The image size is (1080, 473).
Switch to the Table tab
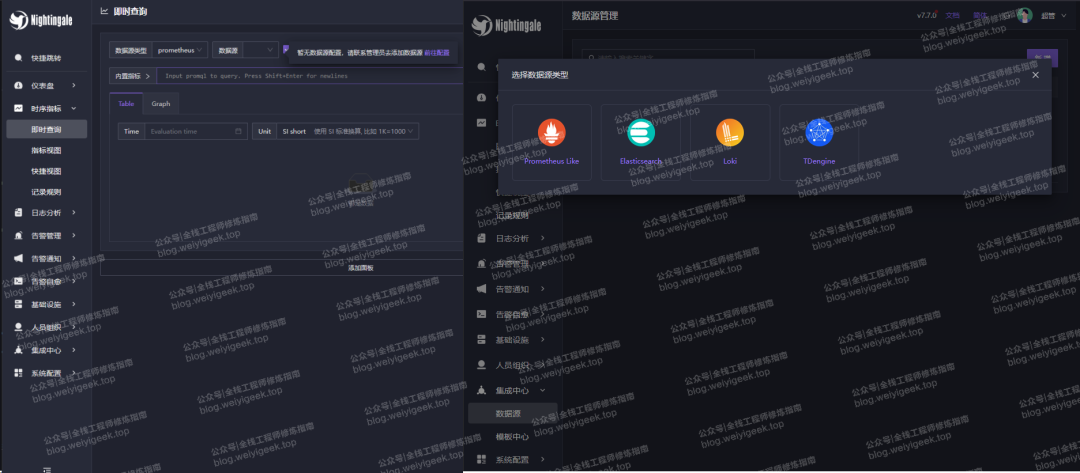126,103
